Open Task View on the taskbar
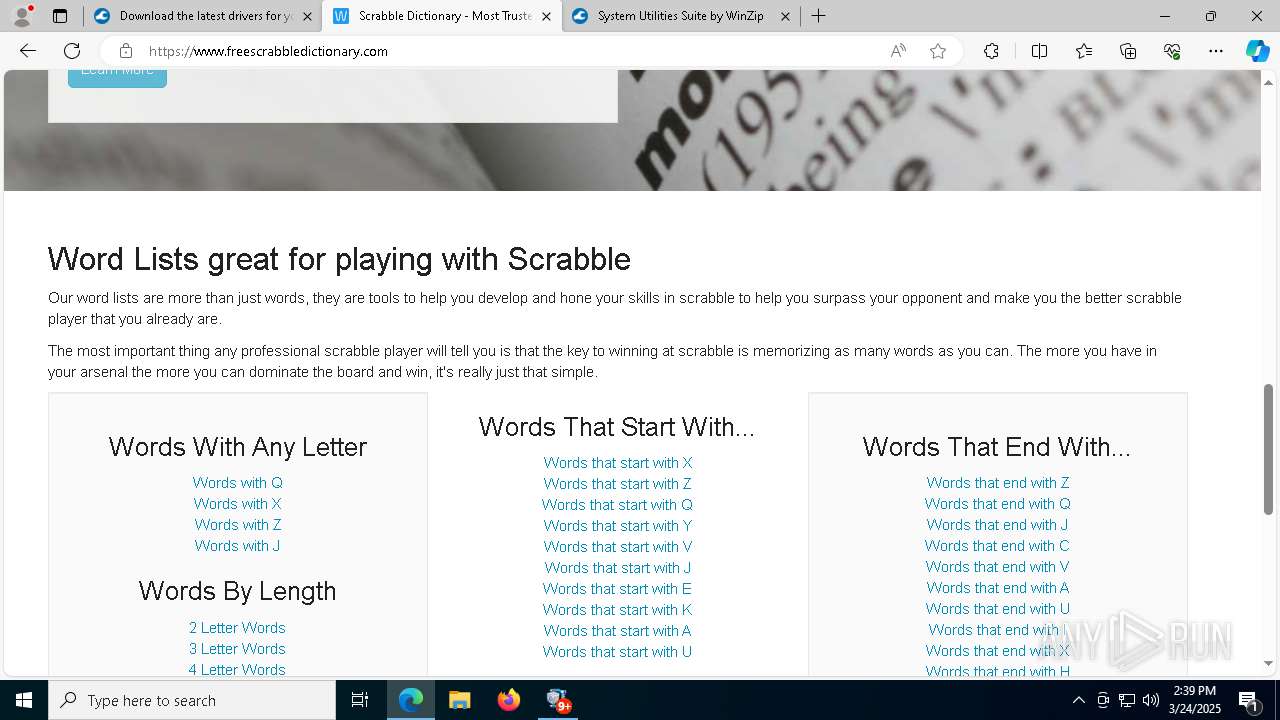Screen dimensions: 1280x720 point(360,700)
